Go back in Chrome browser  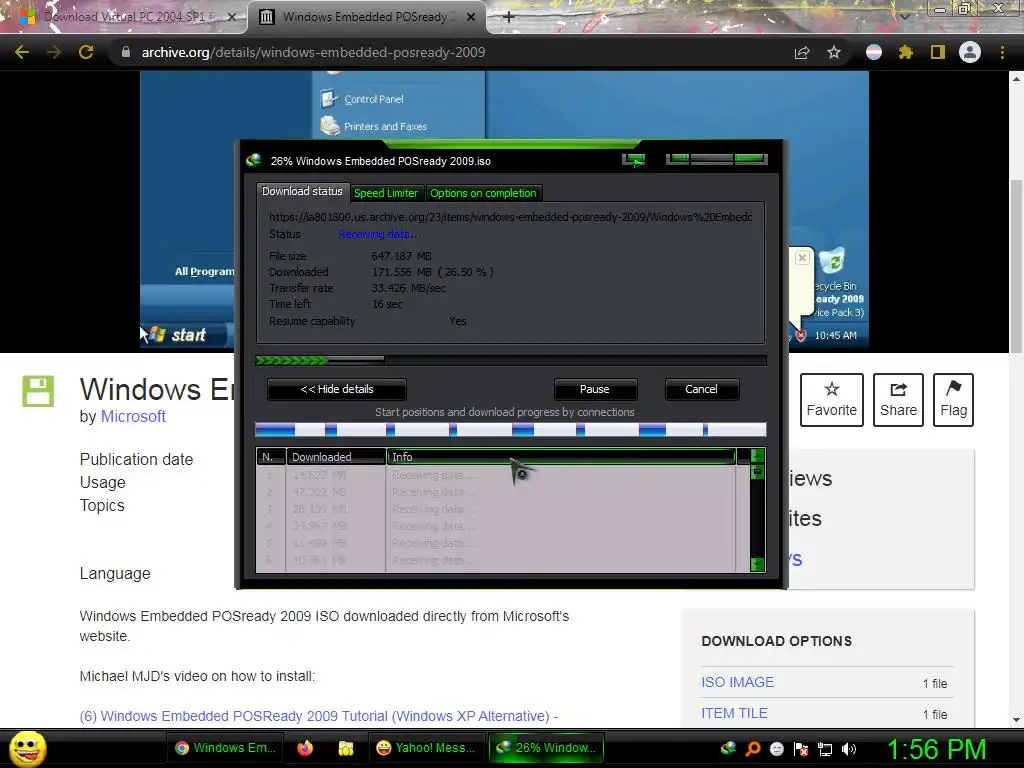(22, 52)
